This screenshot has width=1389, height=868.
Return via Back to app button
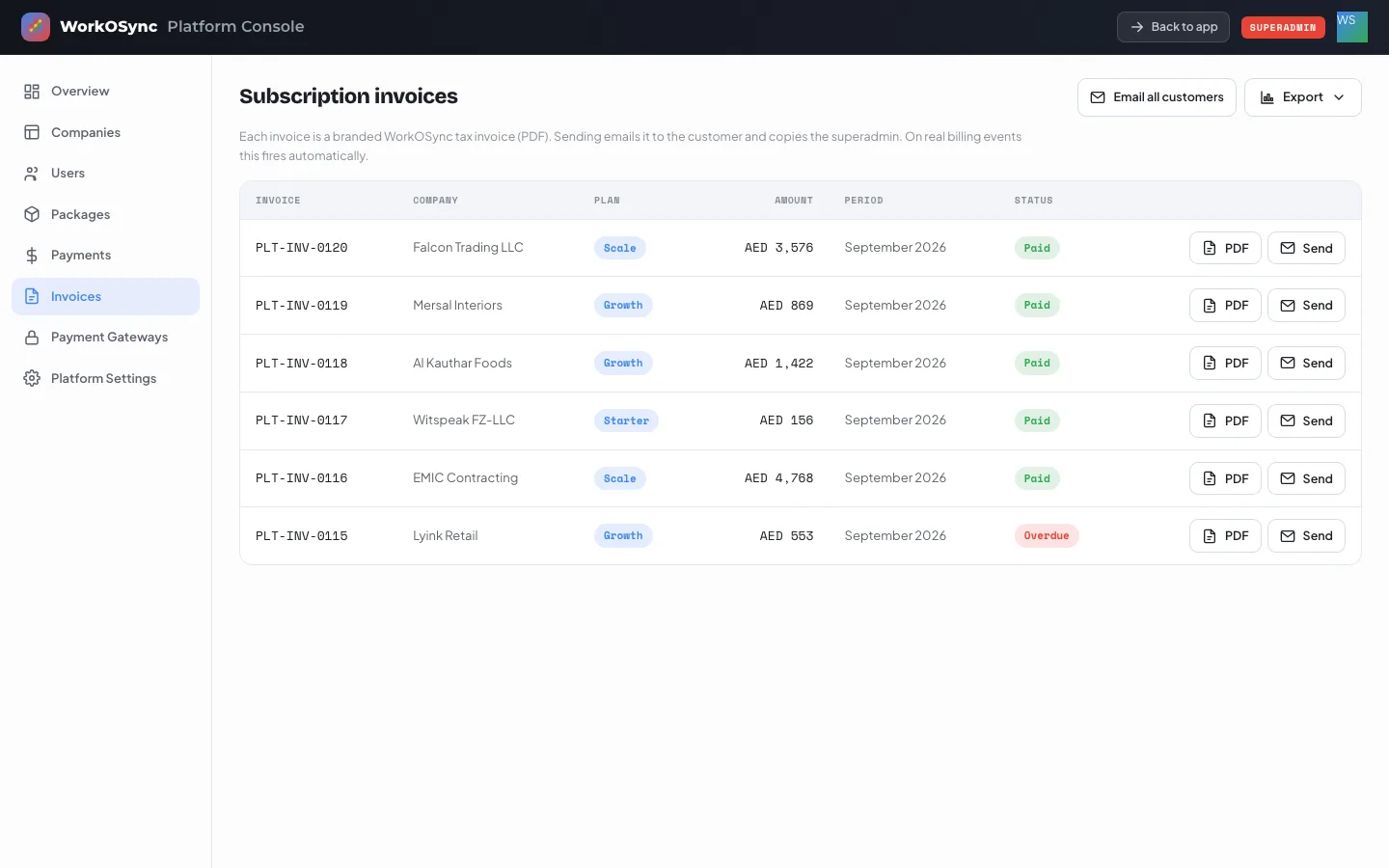pyautogui.click(x=1173, y=27)
